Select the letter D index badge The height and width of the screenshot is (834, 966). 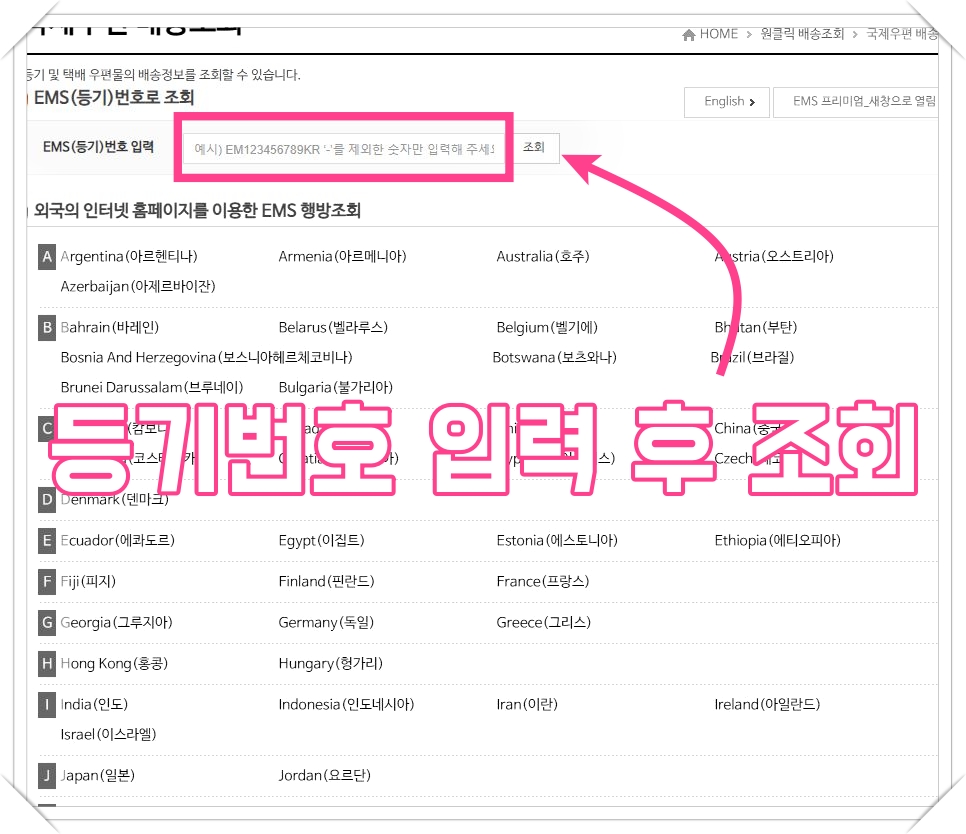[47, 500]
